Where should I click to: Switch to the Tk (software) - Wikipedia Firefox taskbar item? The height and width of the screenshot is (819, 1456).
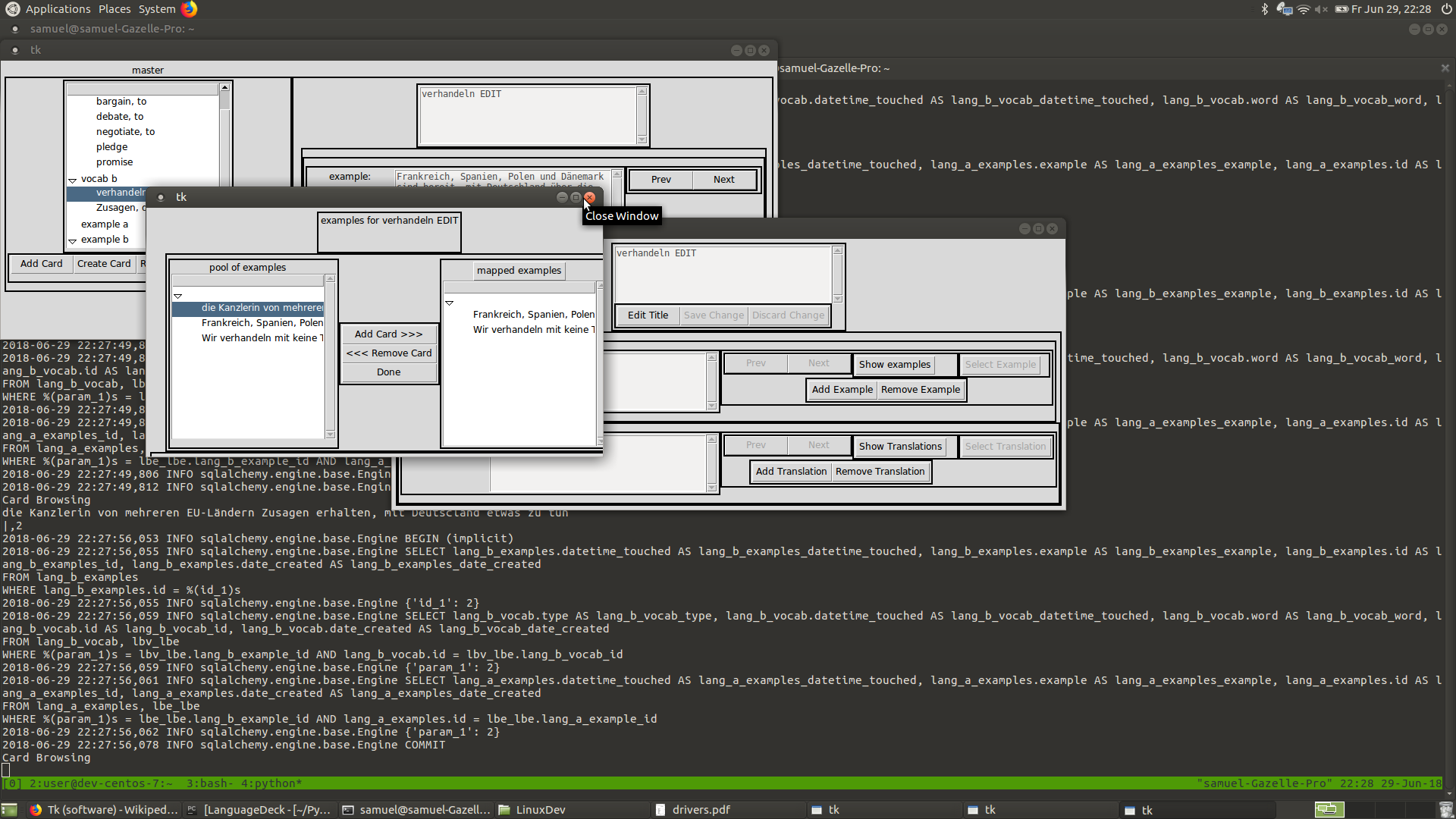pyautogui.click(x=104, y=810)
